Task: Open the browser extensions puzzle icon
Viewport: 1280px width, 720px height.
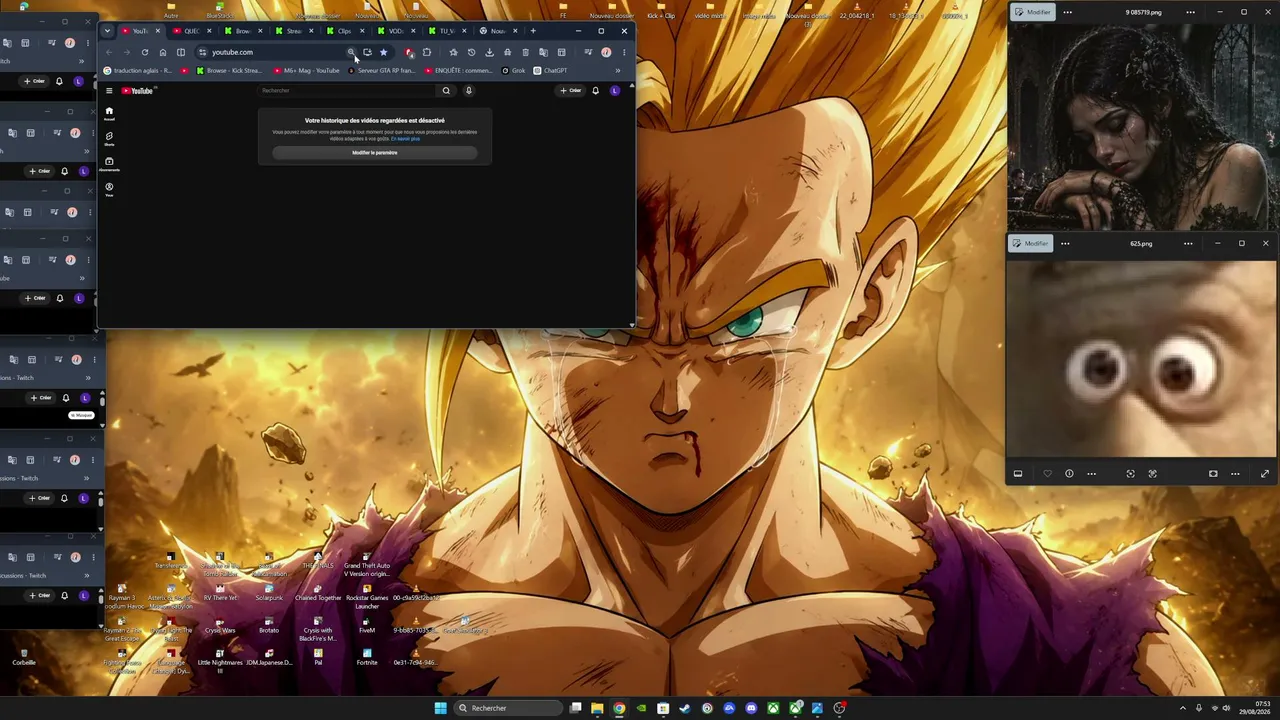Action: pyautogui.click(x=427, y=52)
